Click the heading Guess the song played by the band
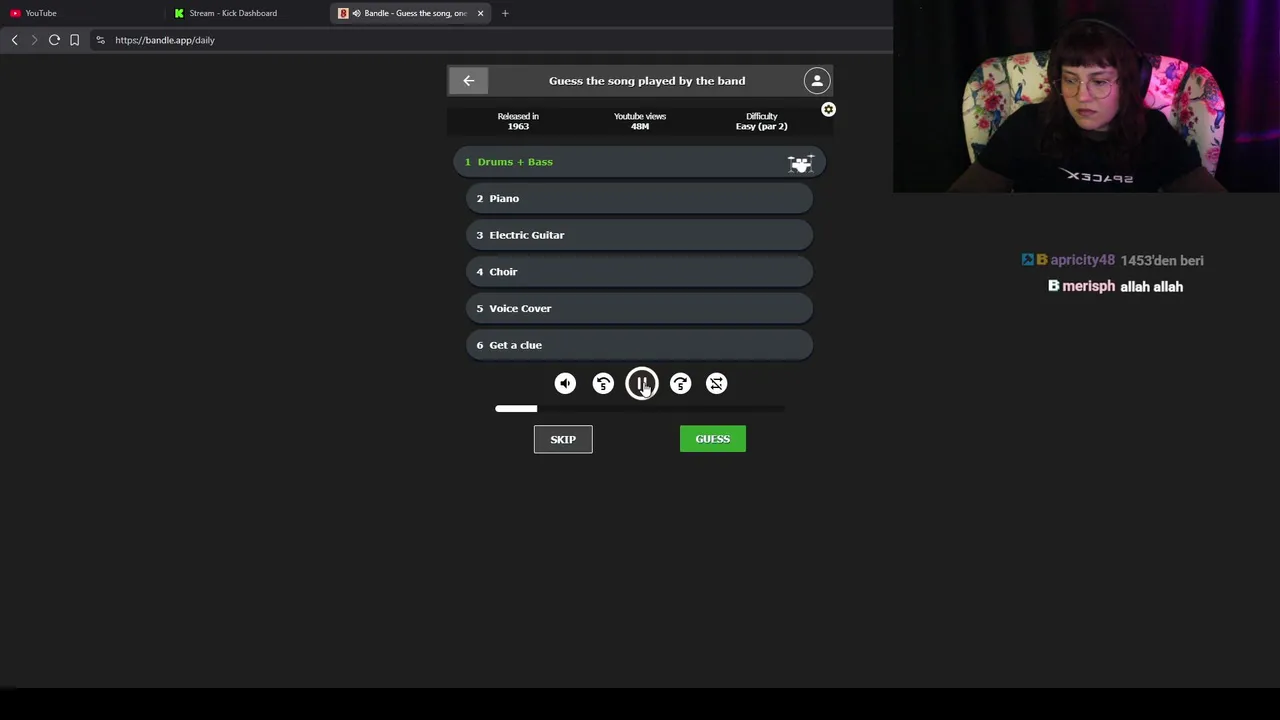 tap(647, 81)
